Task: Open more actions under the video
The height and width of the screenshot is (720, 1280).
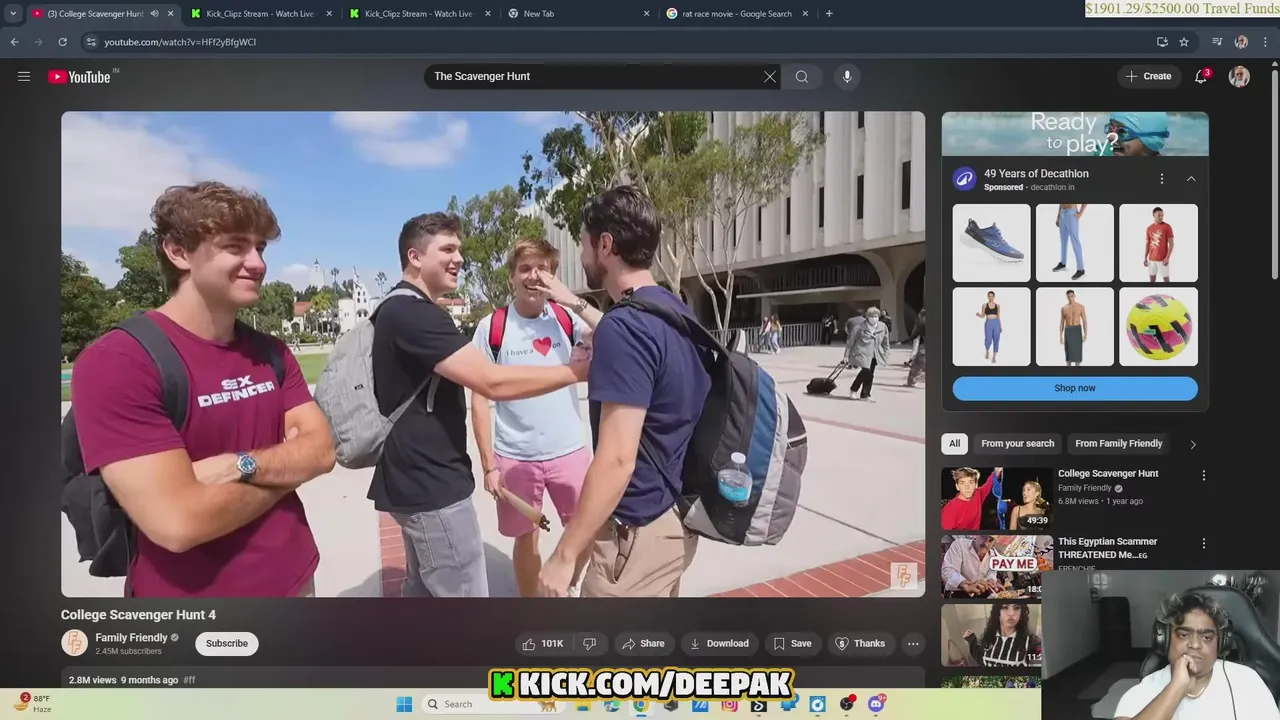Action: point(913,644)
